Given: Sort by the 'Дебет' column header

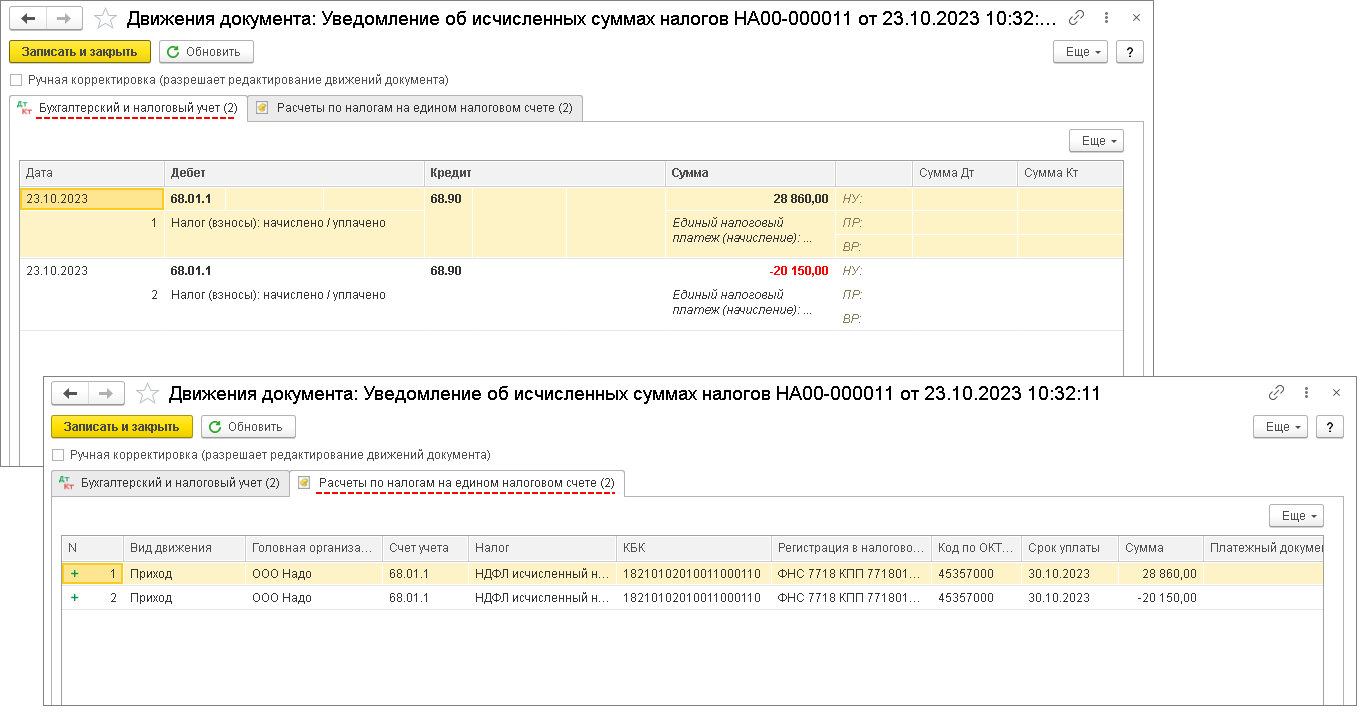Looking at the screenshot, I should 294,173.
